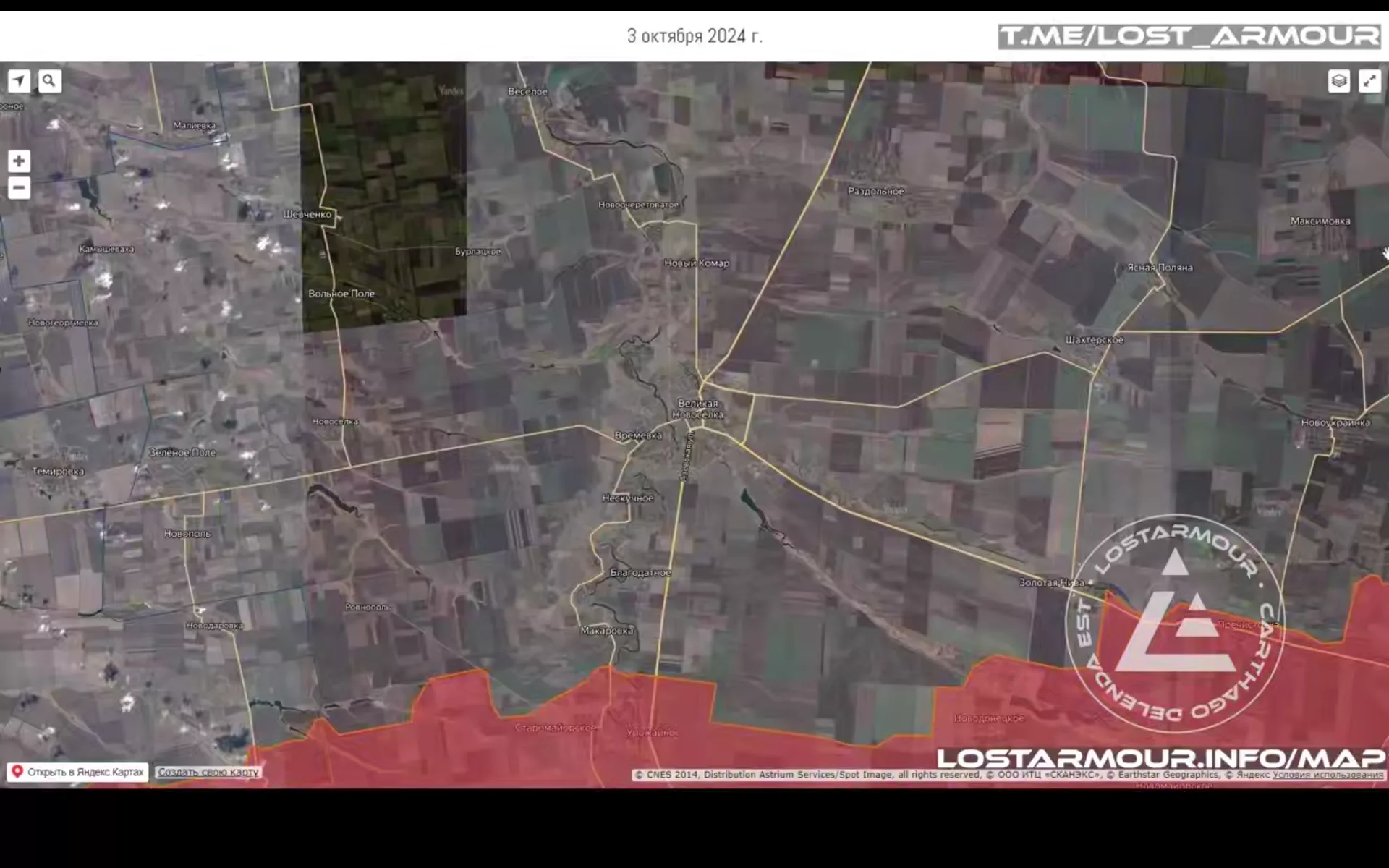Open 'Условия использования' terms link
The width and height of the screenshot is (1389, 868).
point(1328,775)
